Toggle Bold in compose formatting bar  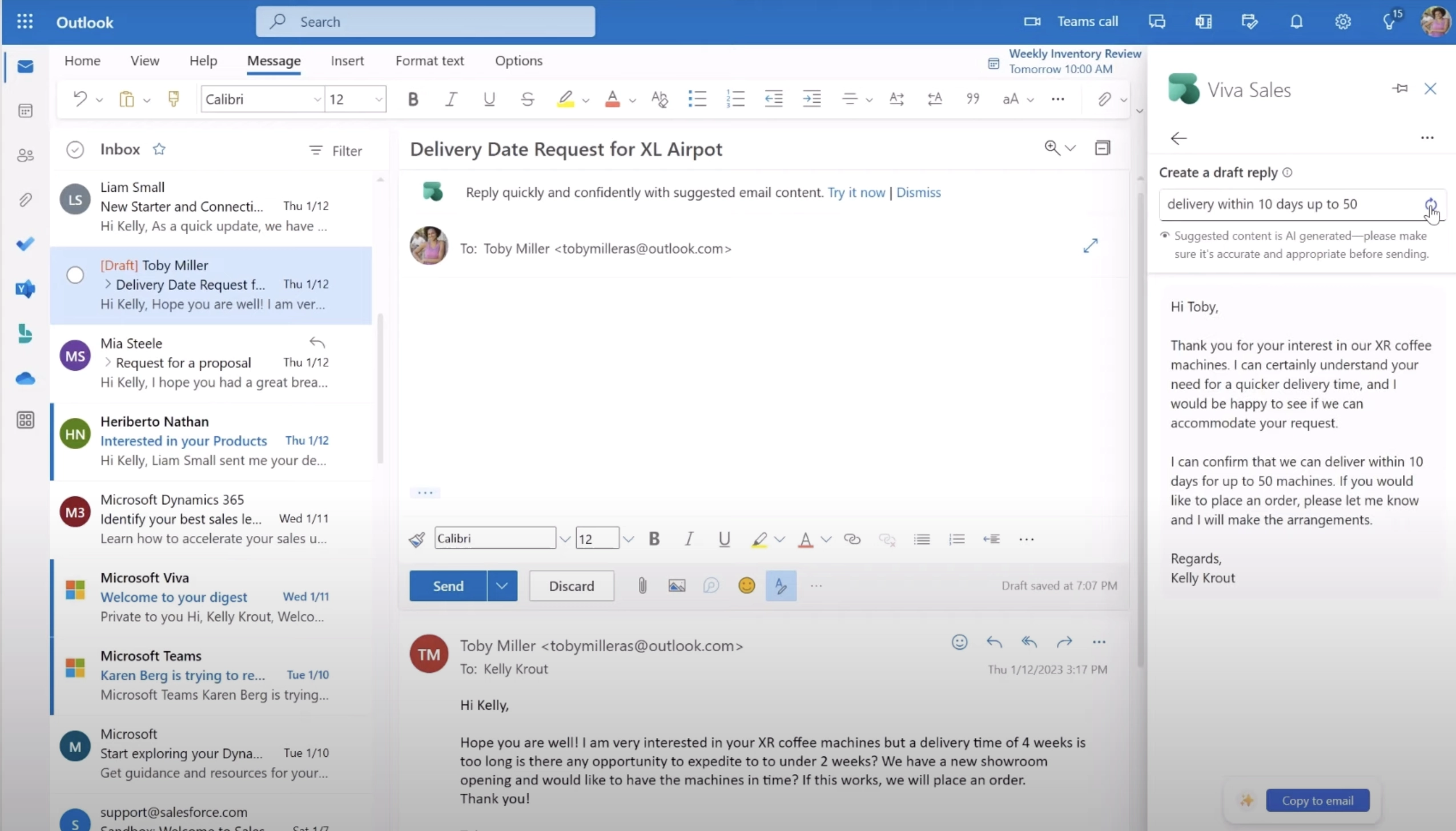(x=654, y=539)
